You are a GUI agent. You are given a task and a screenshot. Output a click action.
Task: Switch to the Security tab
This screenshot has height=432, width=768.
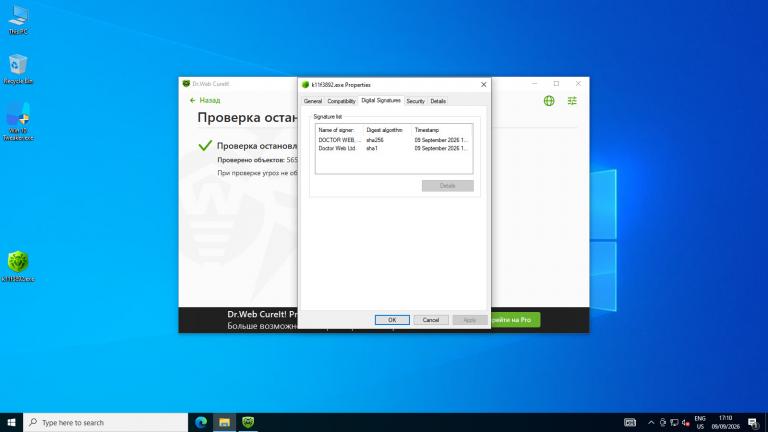click(415, 101)
